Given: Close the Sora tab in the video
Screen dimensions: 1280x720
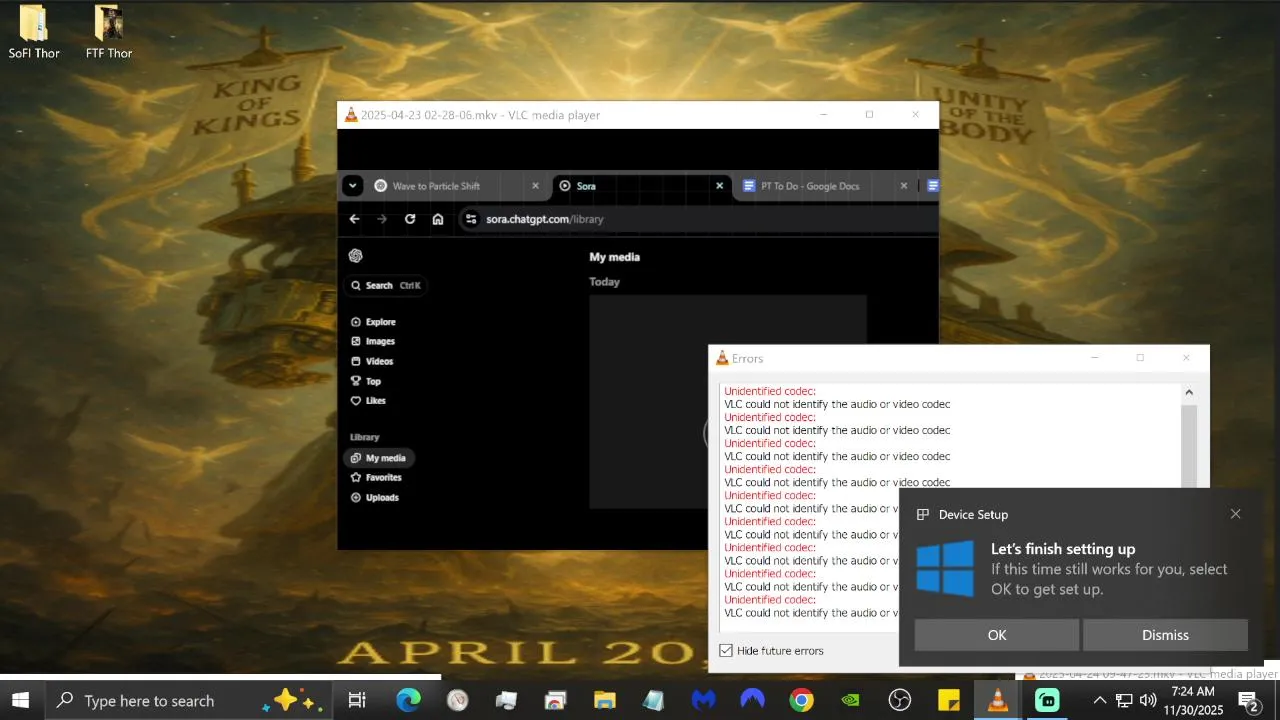Looking at the screenshot, I should (719, 186).
